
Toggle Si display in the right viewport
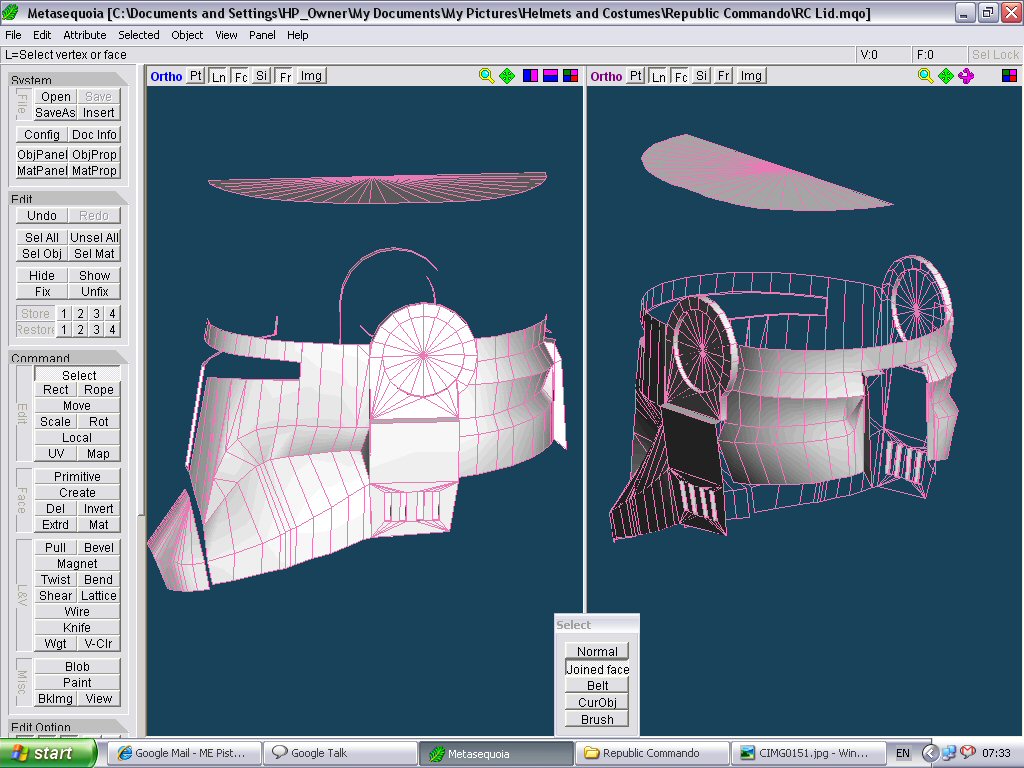pos(701,76)
